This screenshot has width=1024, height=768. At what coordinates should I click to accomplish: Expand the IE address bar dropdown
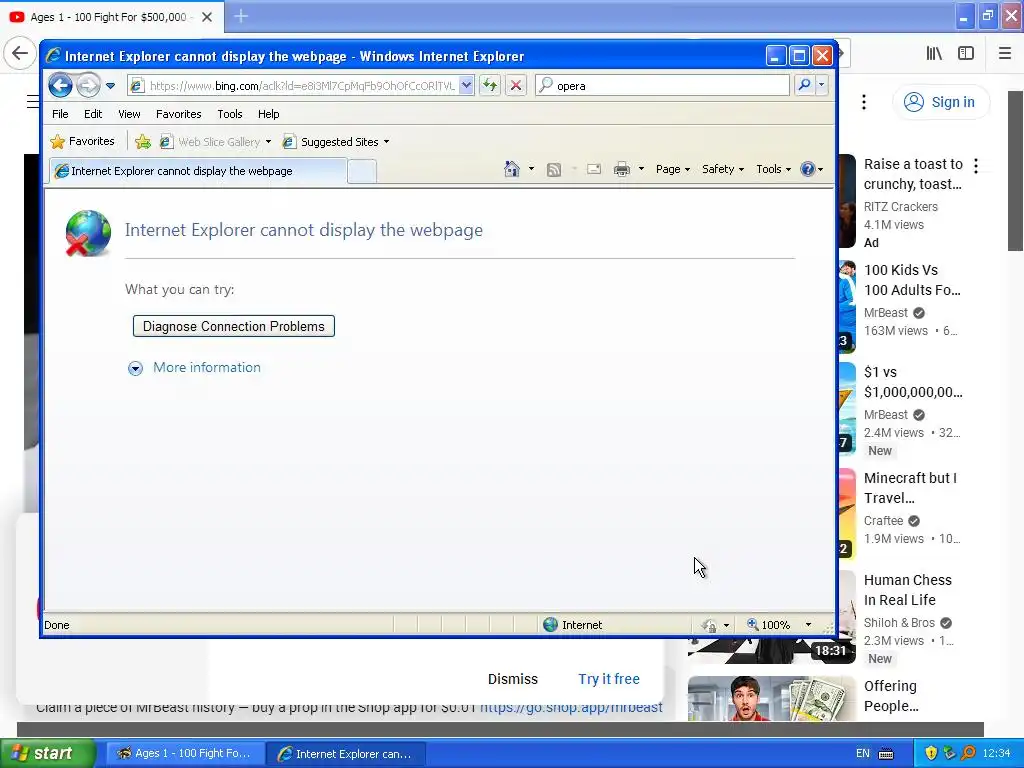[466, 85]
